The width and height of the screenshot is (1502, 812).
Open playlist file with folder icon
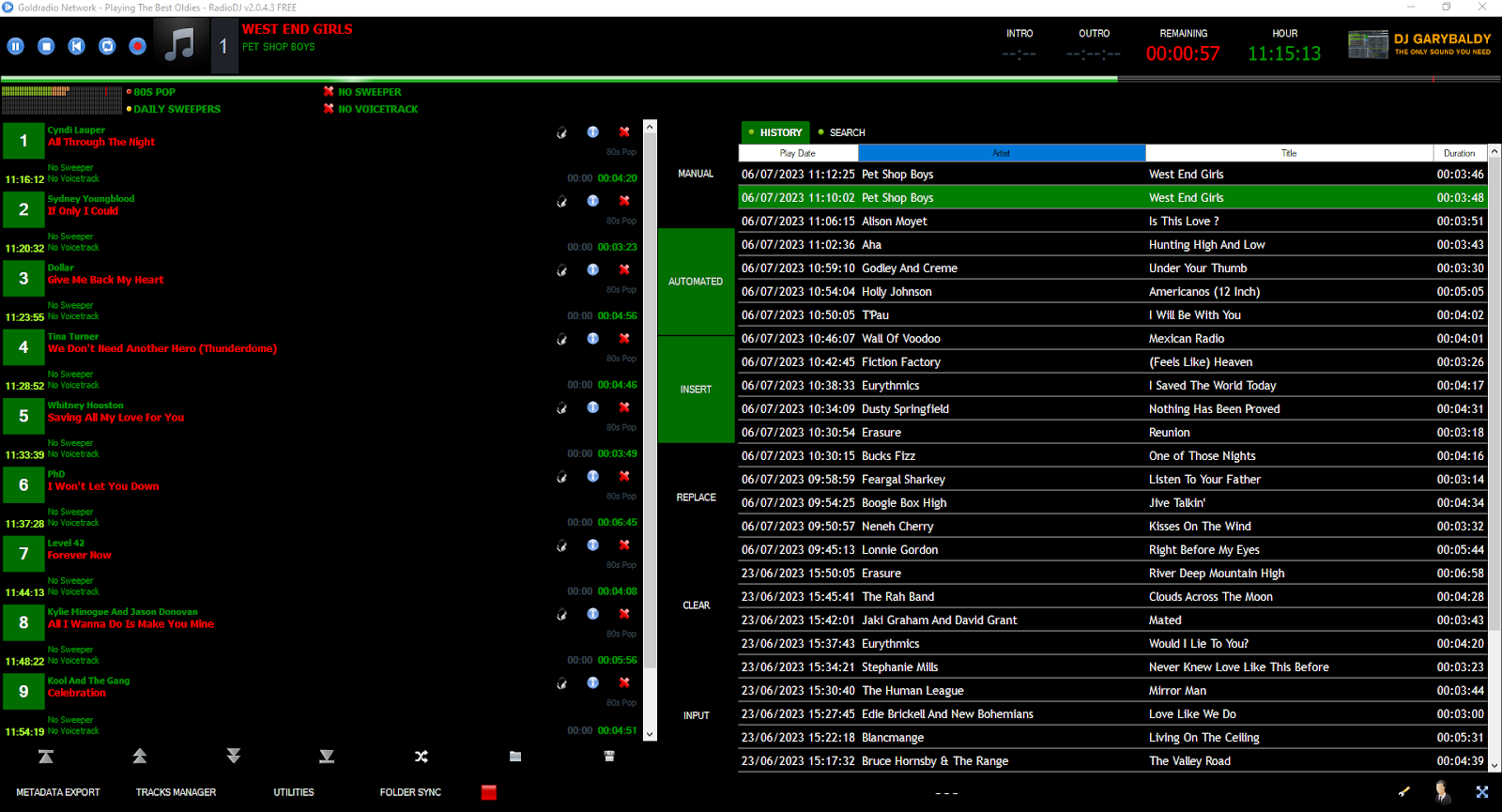click(x=515, y=756)
